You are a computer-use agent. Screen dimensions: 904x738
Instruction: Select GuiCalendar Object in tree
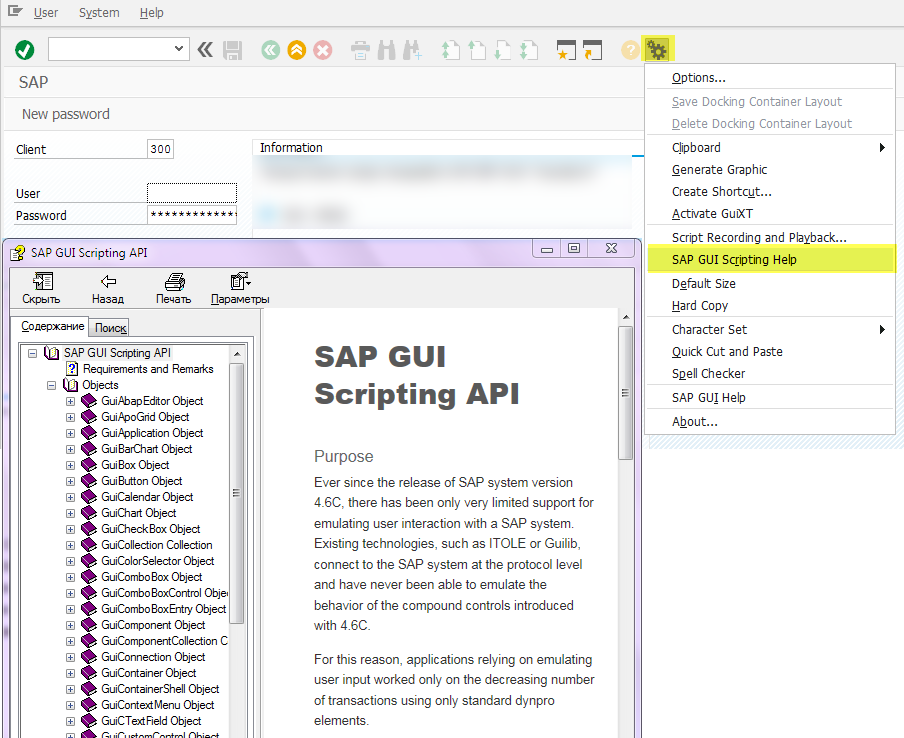click(147, 497)
